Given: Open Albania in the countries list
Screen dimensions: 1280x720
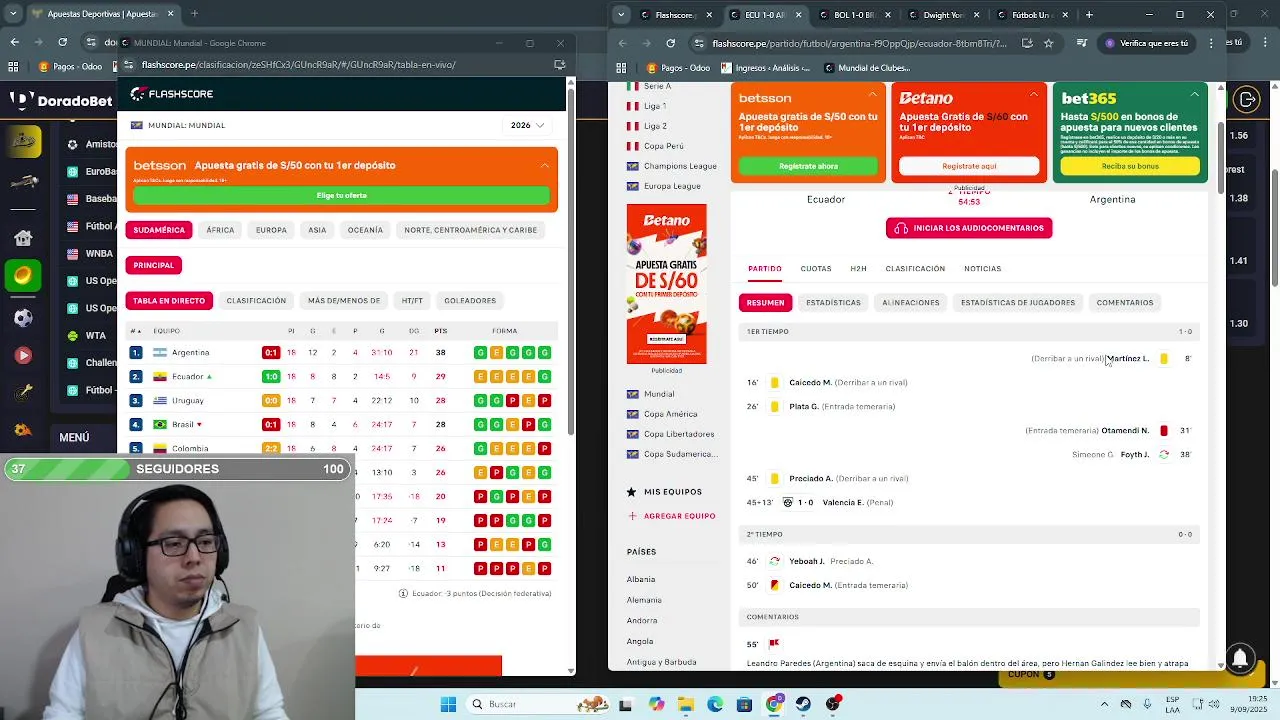Looking at the screenshot, I should click(x=641, y=580).
